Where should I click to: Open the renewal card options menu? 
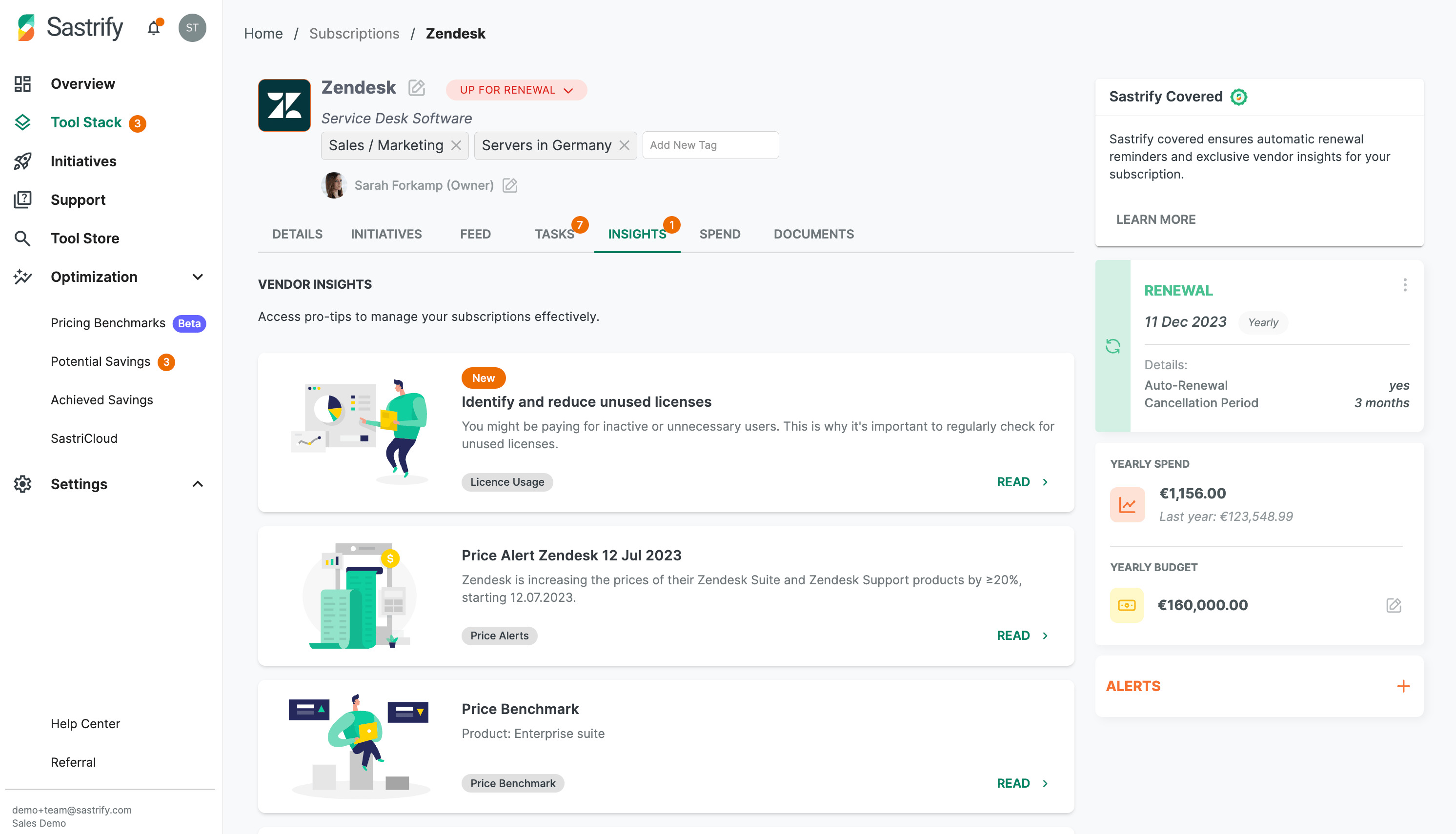(1405, 285)
